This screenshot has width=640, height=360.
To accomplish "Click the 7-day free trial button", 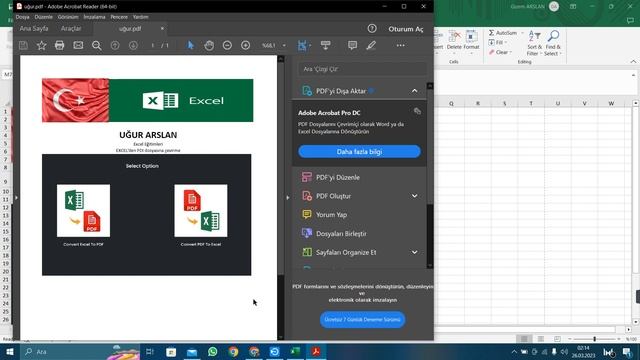I will point(362,320).
